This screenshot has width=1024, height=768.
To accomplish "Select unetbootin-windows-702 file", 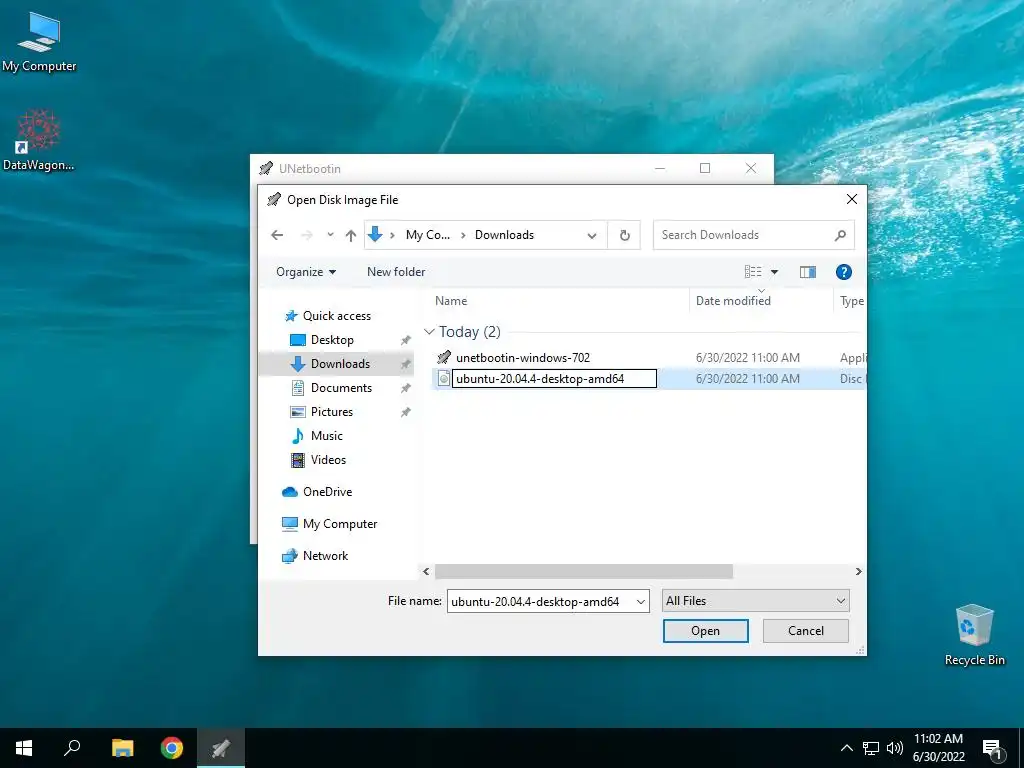I will [523, 358].
